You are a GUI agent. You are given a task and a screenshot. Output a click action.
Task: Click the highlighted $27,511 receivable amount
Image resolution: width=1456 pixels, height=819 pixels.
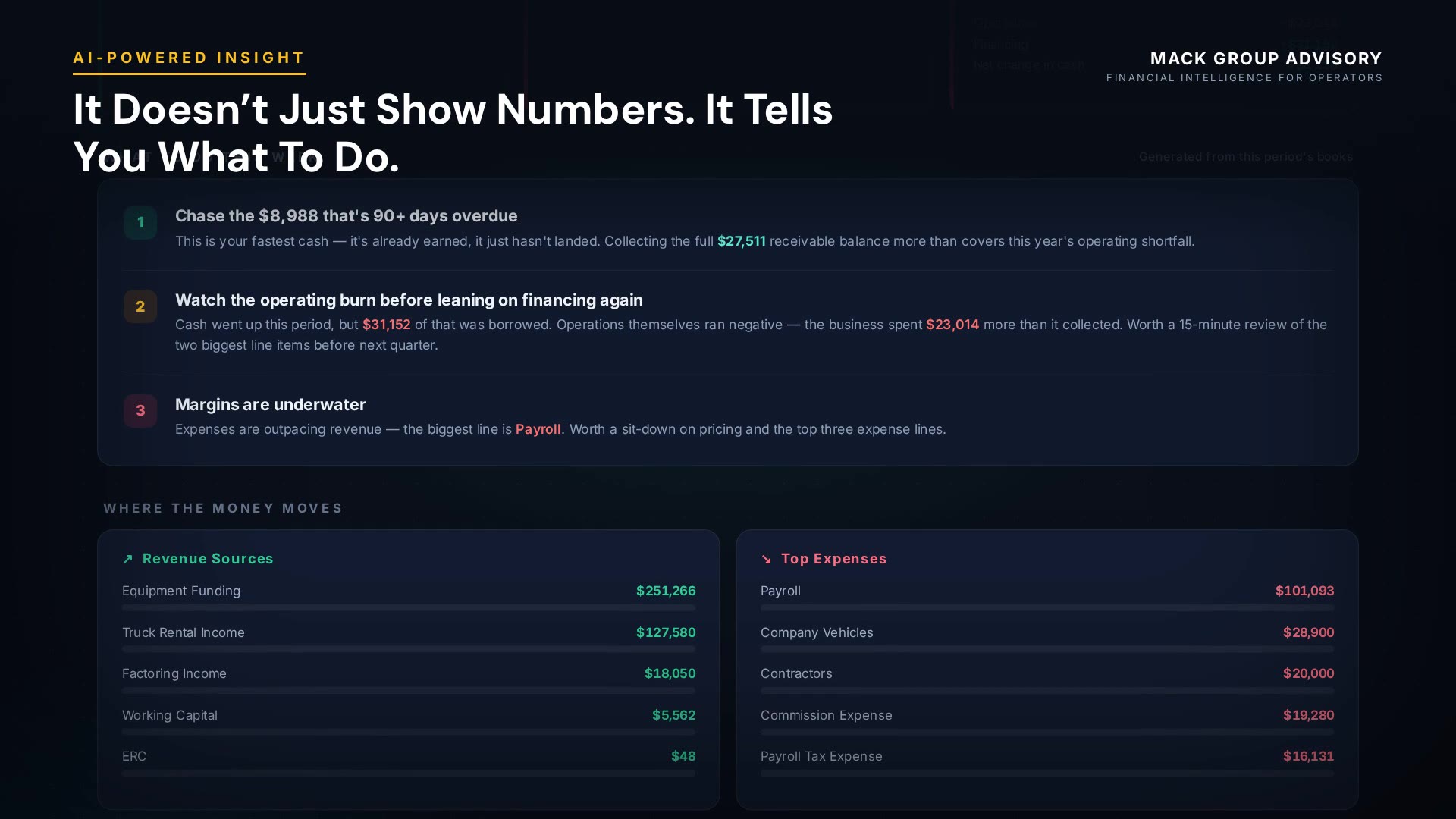(x=741, y=241)
